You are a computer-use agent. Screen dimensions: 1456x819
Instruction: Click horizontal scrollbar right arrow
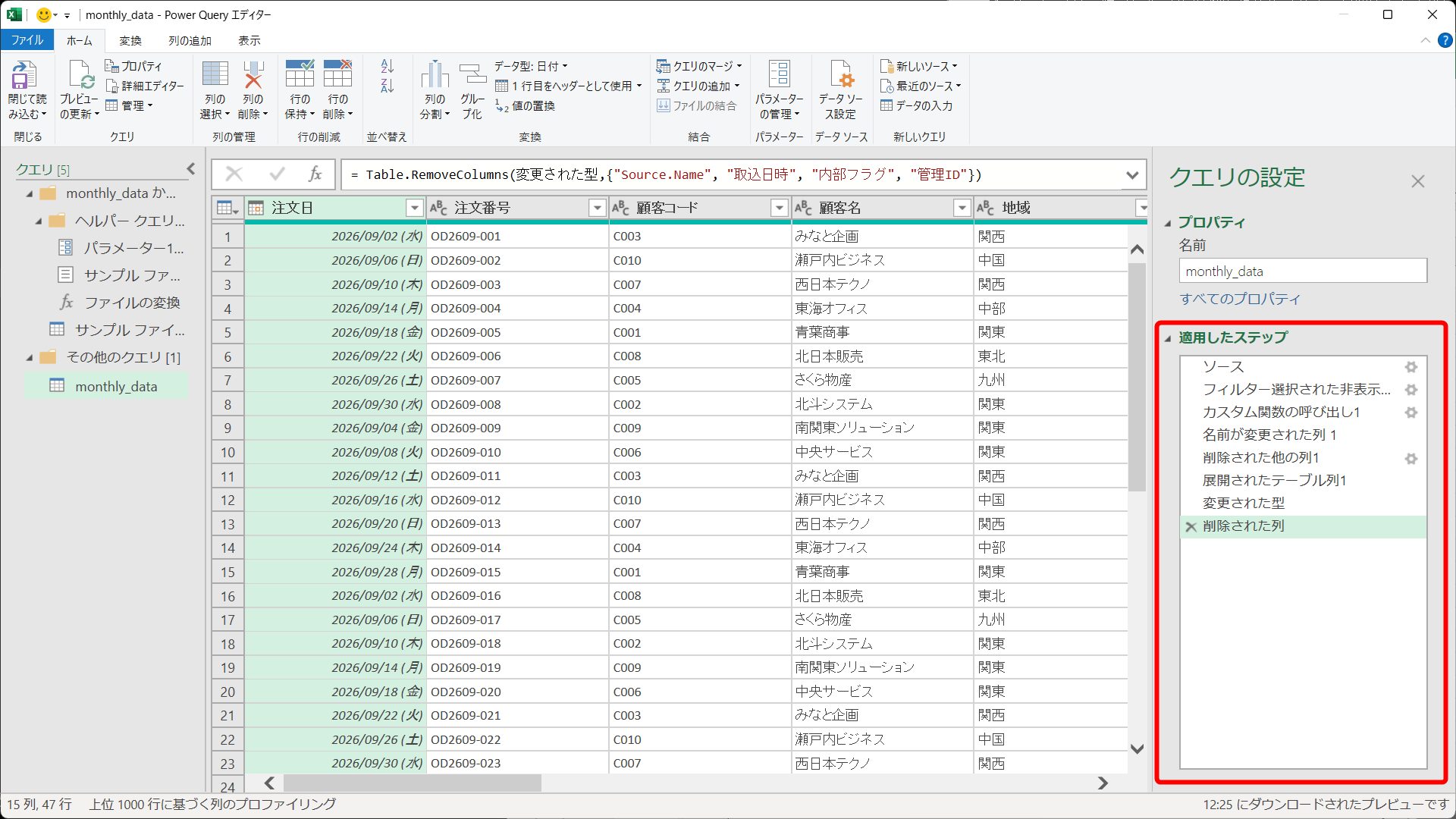coord(1103,783)
